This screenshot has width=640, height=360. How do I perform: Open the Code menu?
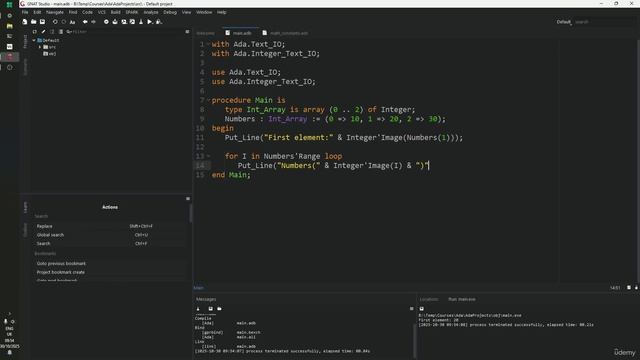tap(87, 12)
